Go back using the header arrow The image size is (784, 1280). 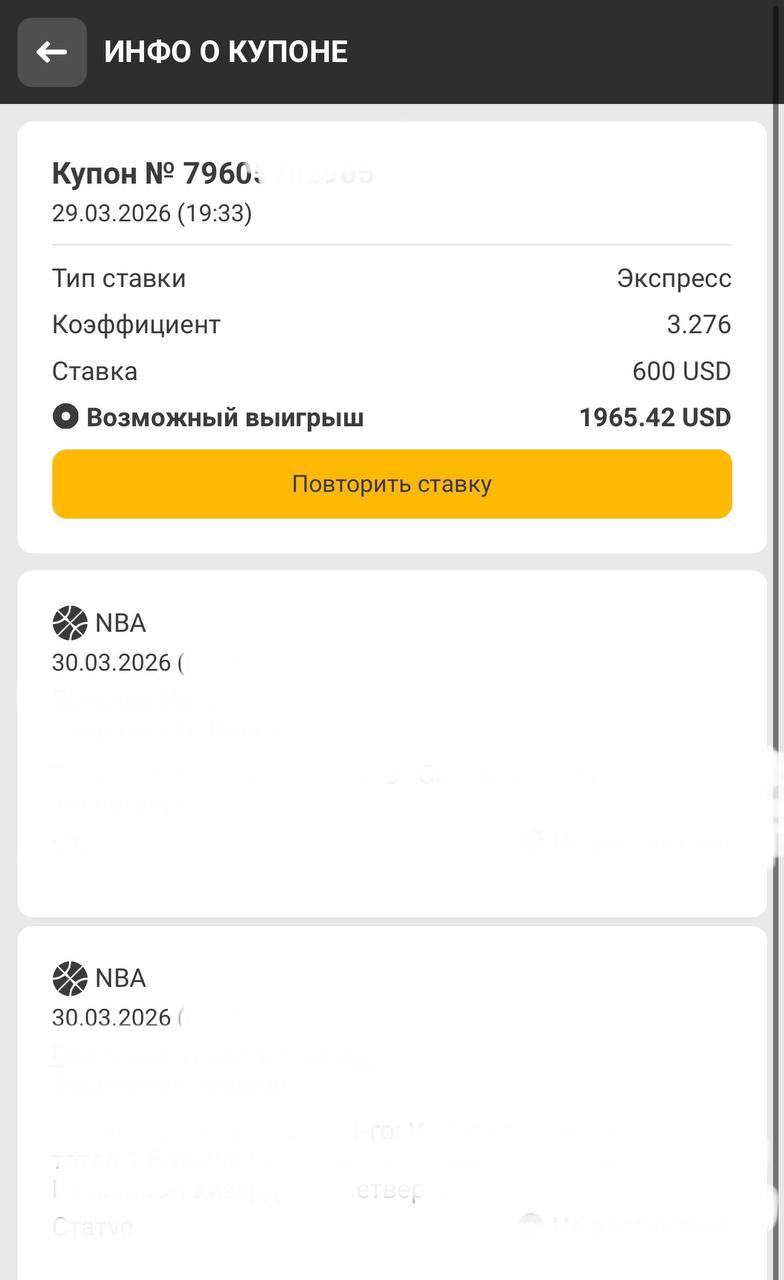pos(52,52)
